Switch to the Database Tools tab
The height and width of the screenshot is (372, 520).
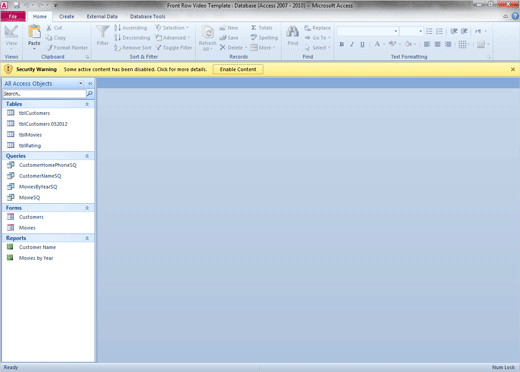[x=148, y=16]
